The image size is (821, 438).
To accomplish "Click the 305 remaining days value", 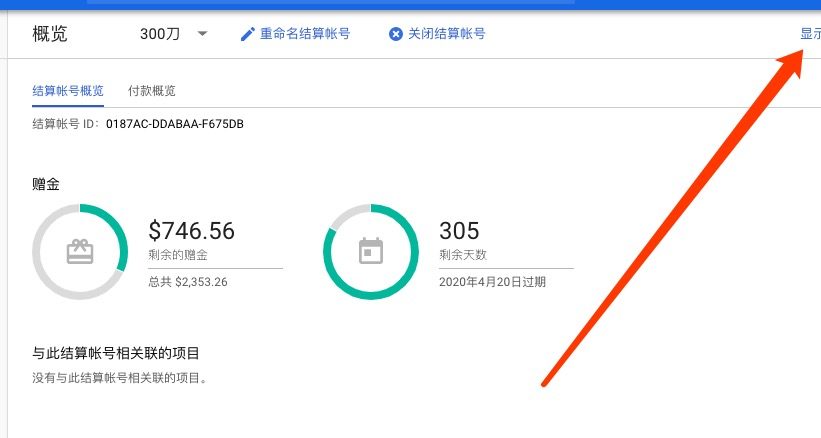I will click(459, 231).
